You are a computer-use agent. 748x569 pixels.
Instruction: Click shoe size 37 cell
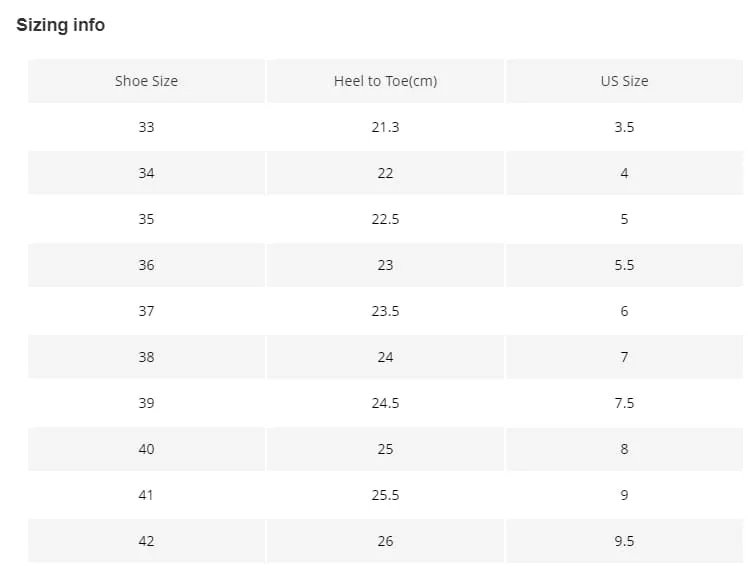(x=146, y=311)
